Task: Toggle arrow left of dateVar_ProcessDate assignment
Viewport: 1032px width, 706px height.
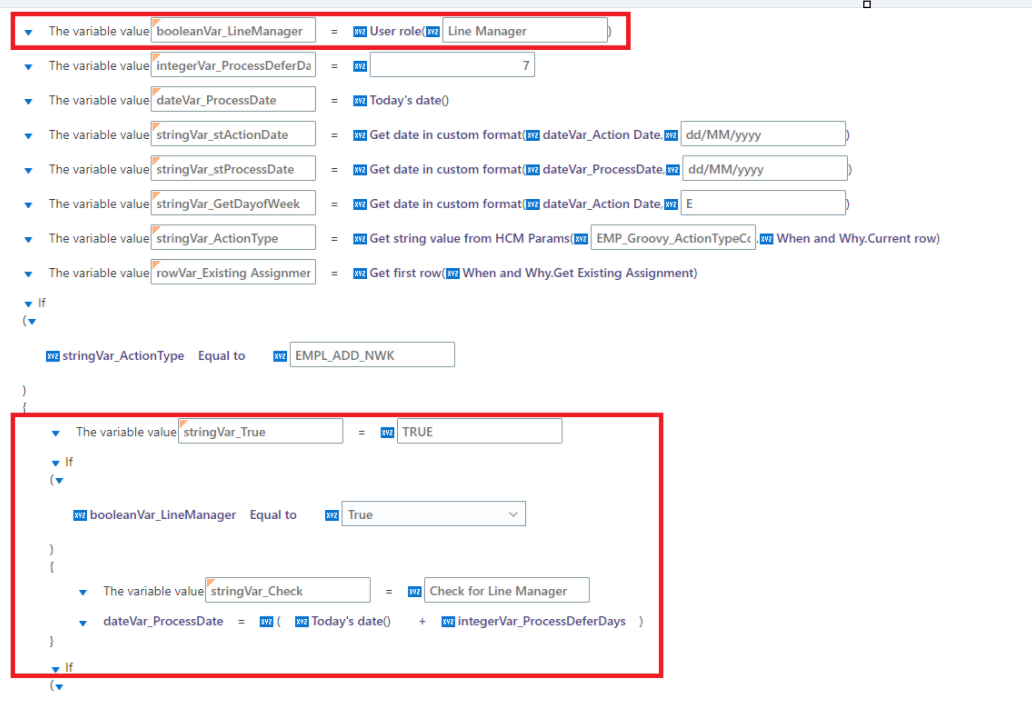Action: click(x=83, y=622)
